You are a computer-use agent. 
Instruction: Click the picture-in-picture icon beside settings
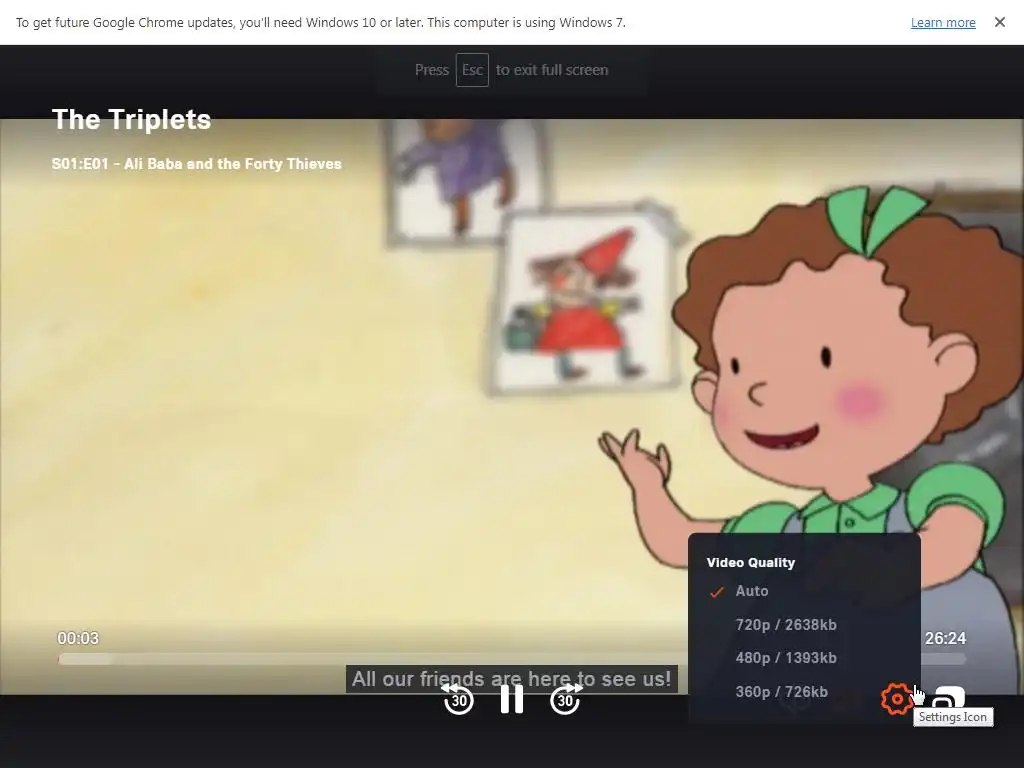(949, 697)
